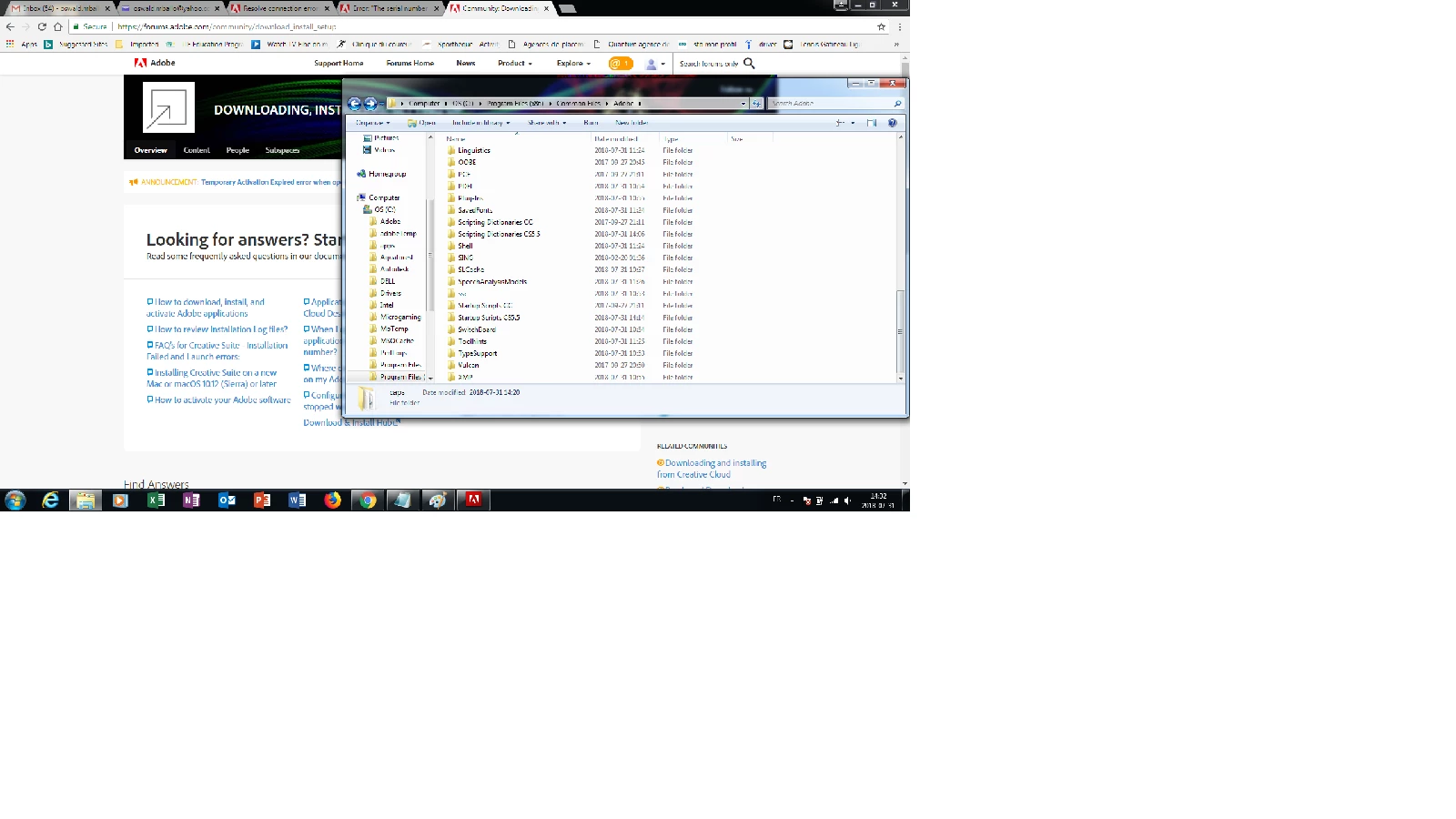
Task: Click Chrome's back arrow
Action: click(x=10, y=26)
